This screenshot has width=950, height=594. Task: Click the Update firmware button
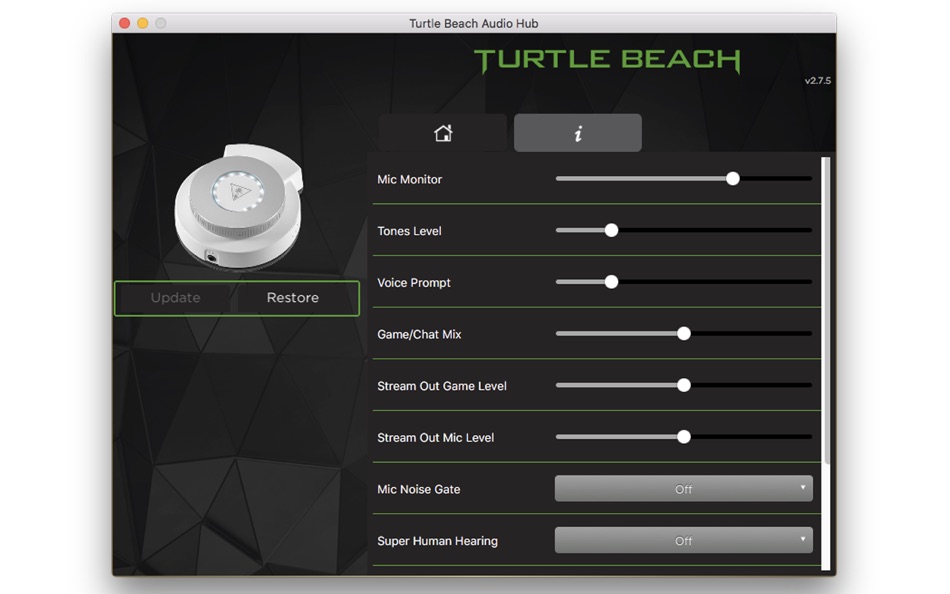(176, 298)
